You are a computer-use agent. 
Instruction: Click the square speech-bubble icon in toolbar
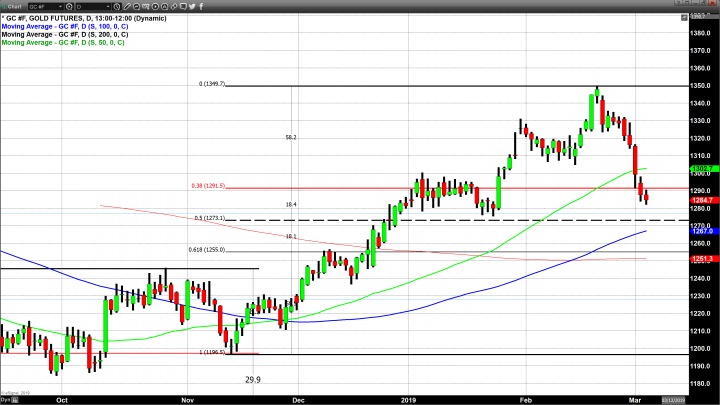(183, 6)
